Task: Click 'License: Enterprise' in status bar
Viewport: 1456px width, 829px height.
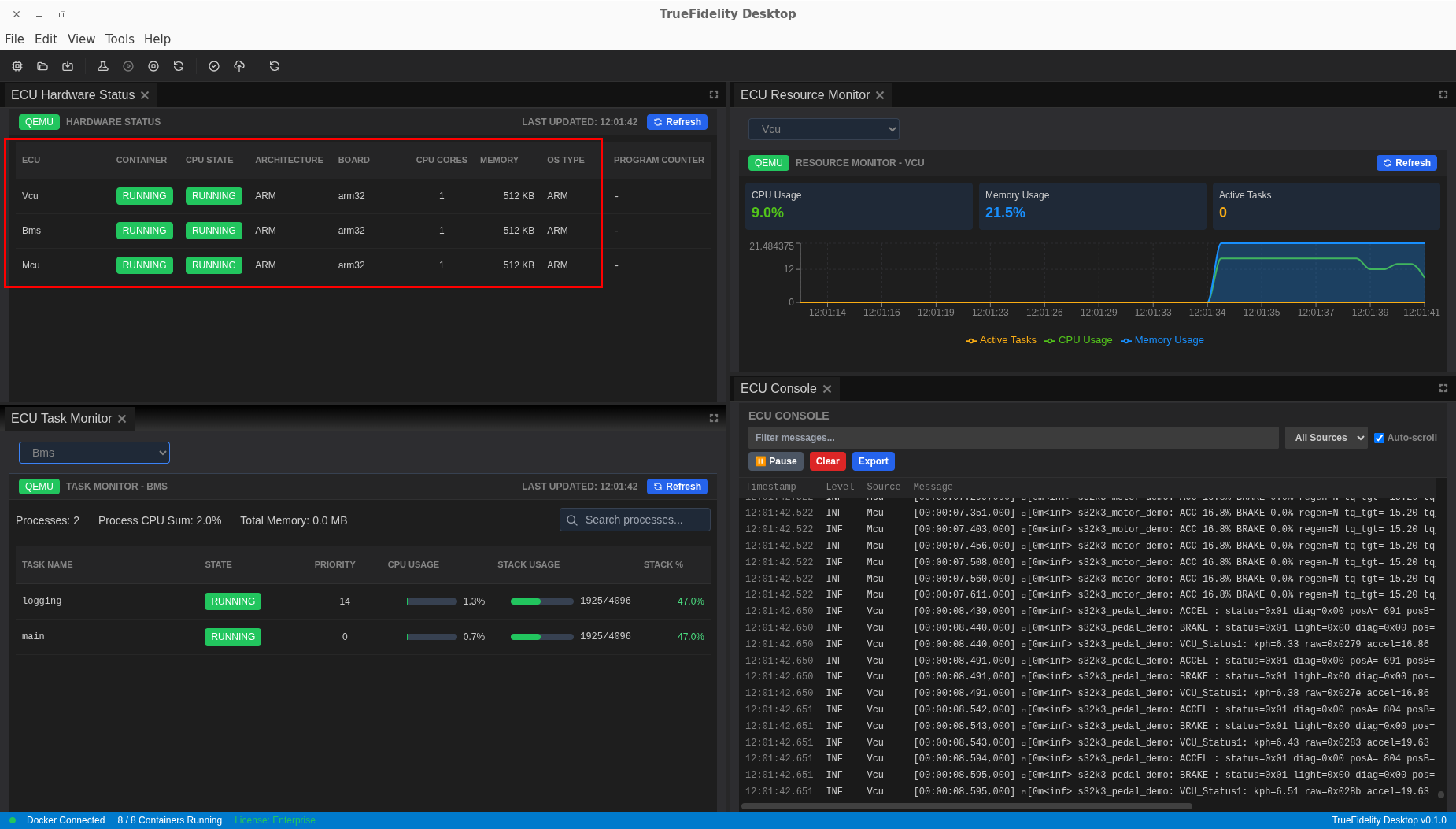Action: point(275,820)
